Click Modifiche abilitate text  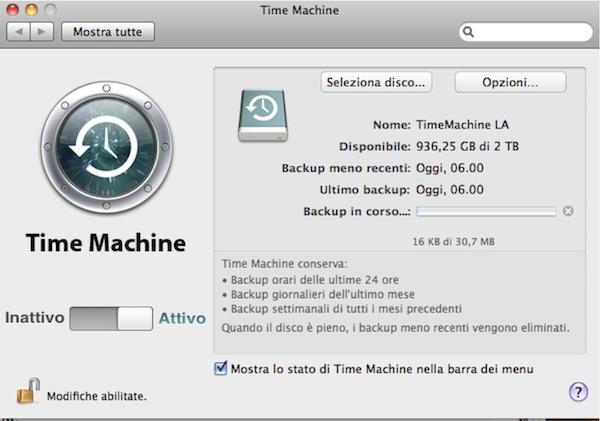pyautogui.click(x=97, y=396)
